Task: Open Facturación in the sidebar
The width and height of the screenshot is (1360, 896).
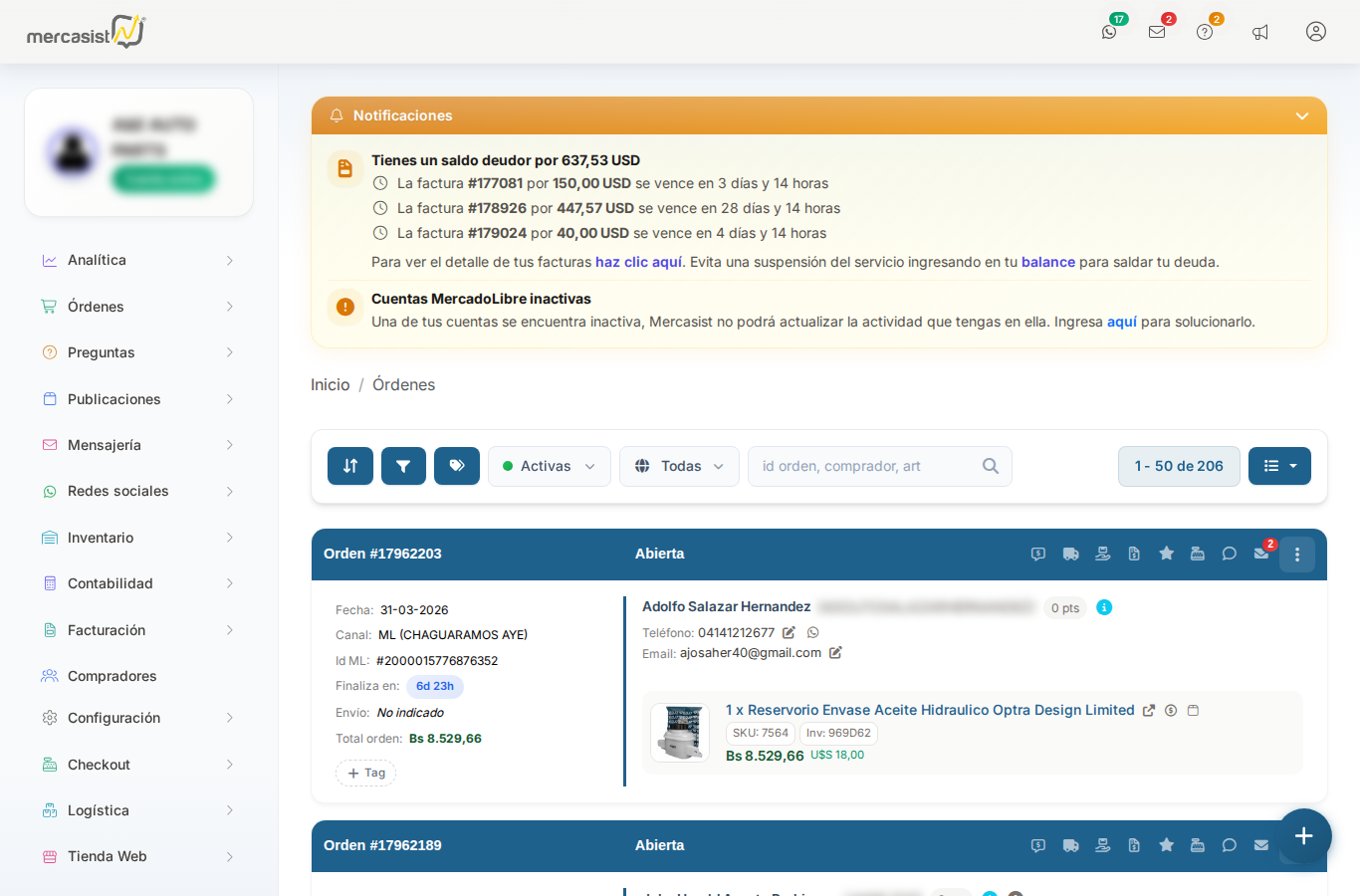Action: (x=138, y=630)
